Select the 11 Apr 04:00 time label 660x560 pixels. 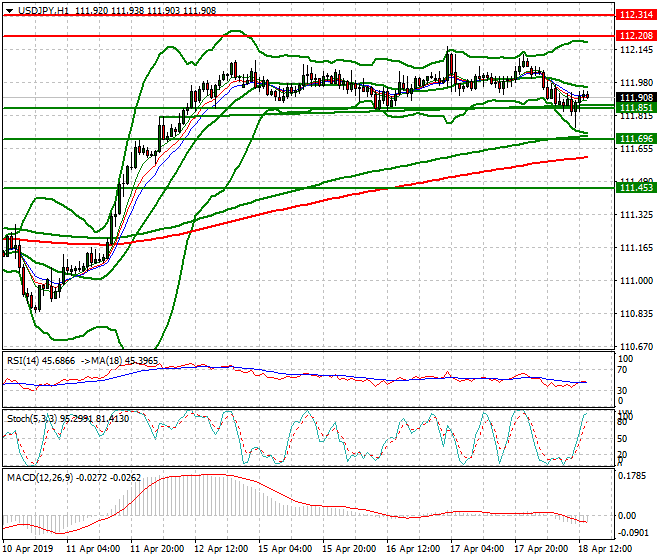pyautogui.click(x=93, y=549)
